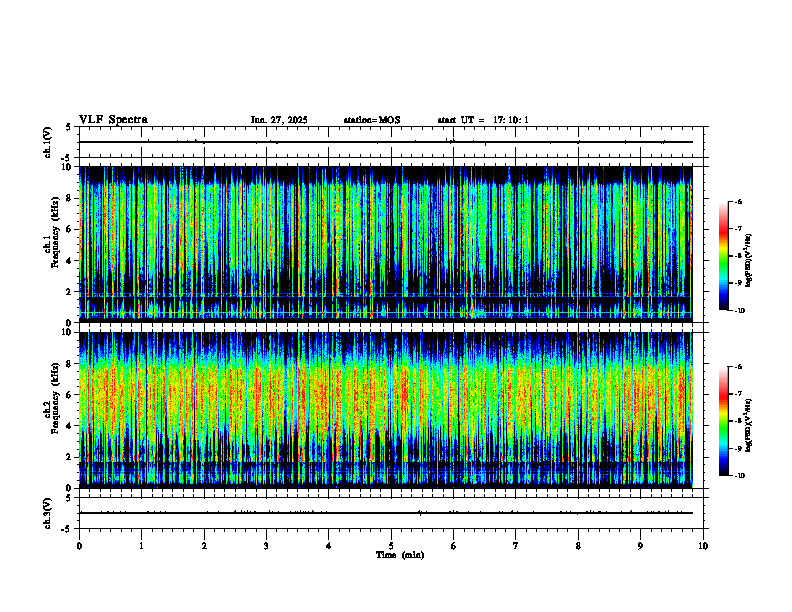Click time axis tick label "1"
The width and height of the screenshot is (792, 612).
point(141,546)
